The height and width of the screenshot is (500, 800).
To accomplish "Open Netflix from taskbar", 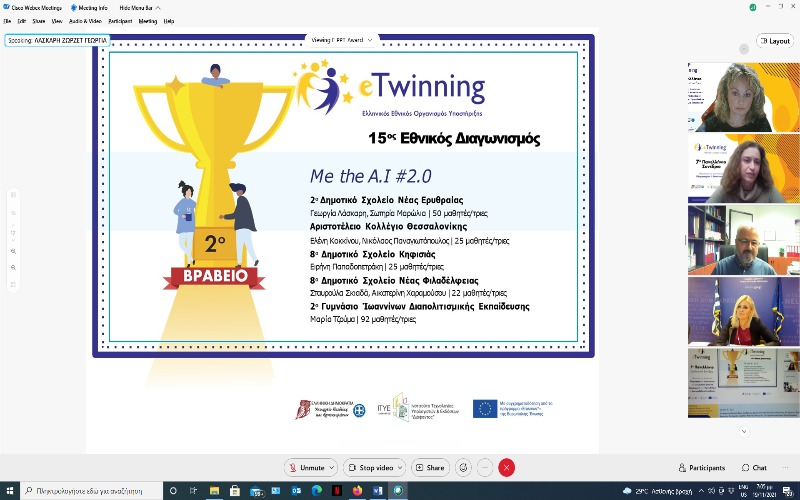I will coord(337,491).
